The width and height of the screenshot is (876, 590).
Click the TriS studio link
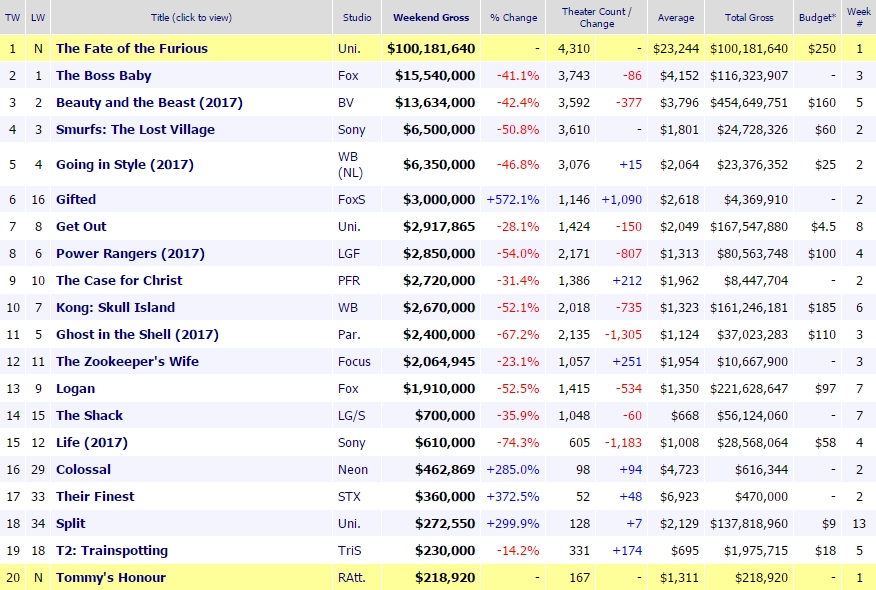350,551
